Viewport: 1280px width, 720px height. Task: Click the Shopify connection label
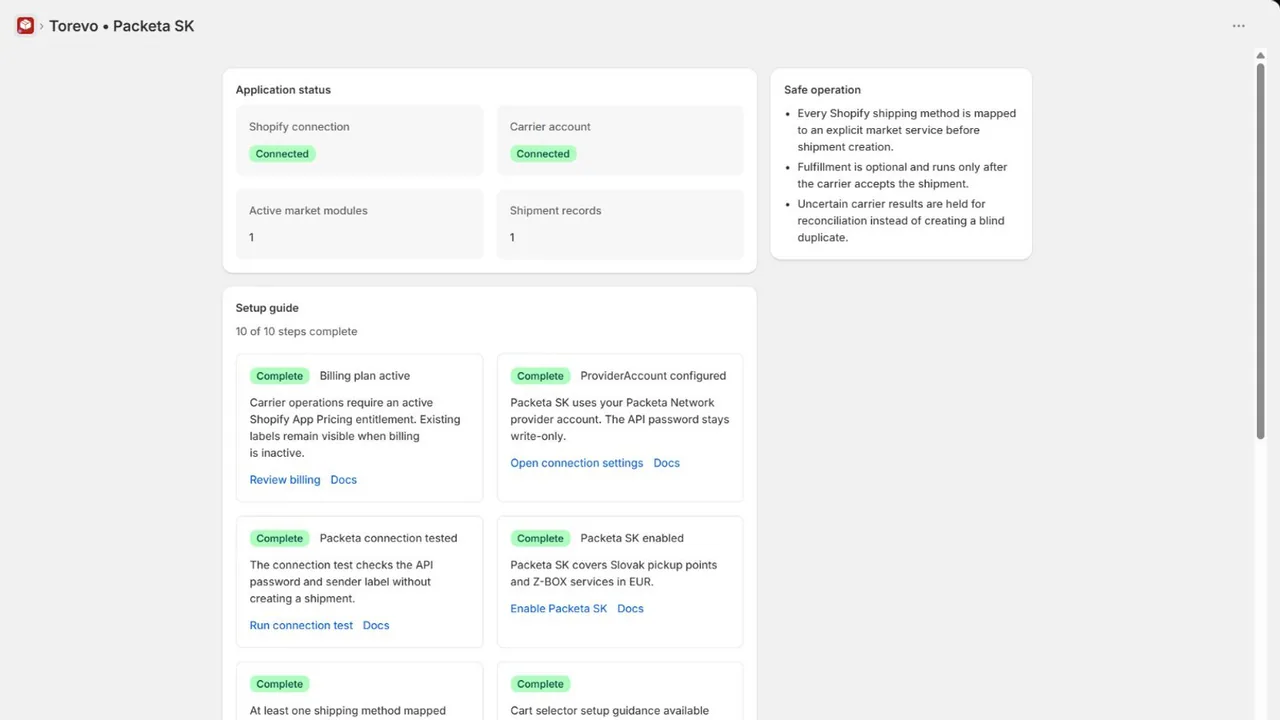pos(299,127)
